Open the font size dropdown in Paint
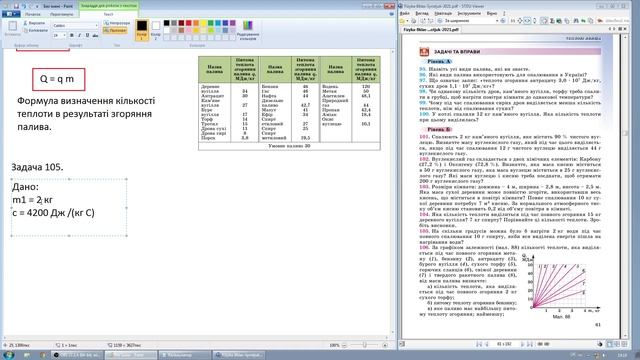The image size is (640, 360). (x=64, y=36)
